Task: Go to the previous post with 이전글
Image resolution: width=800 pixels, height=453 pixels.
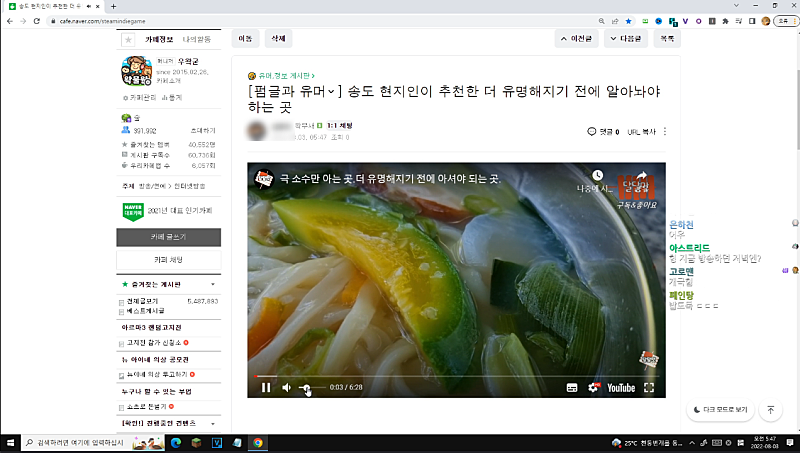Action: 576,39
